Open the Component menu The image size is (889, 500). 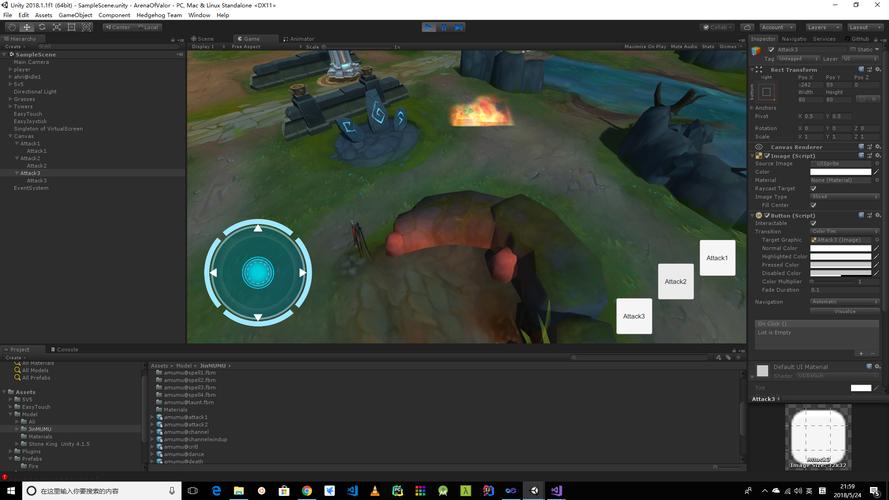pos(114,15)
